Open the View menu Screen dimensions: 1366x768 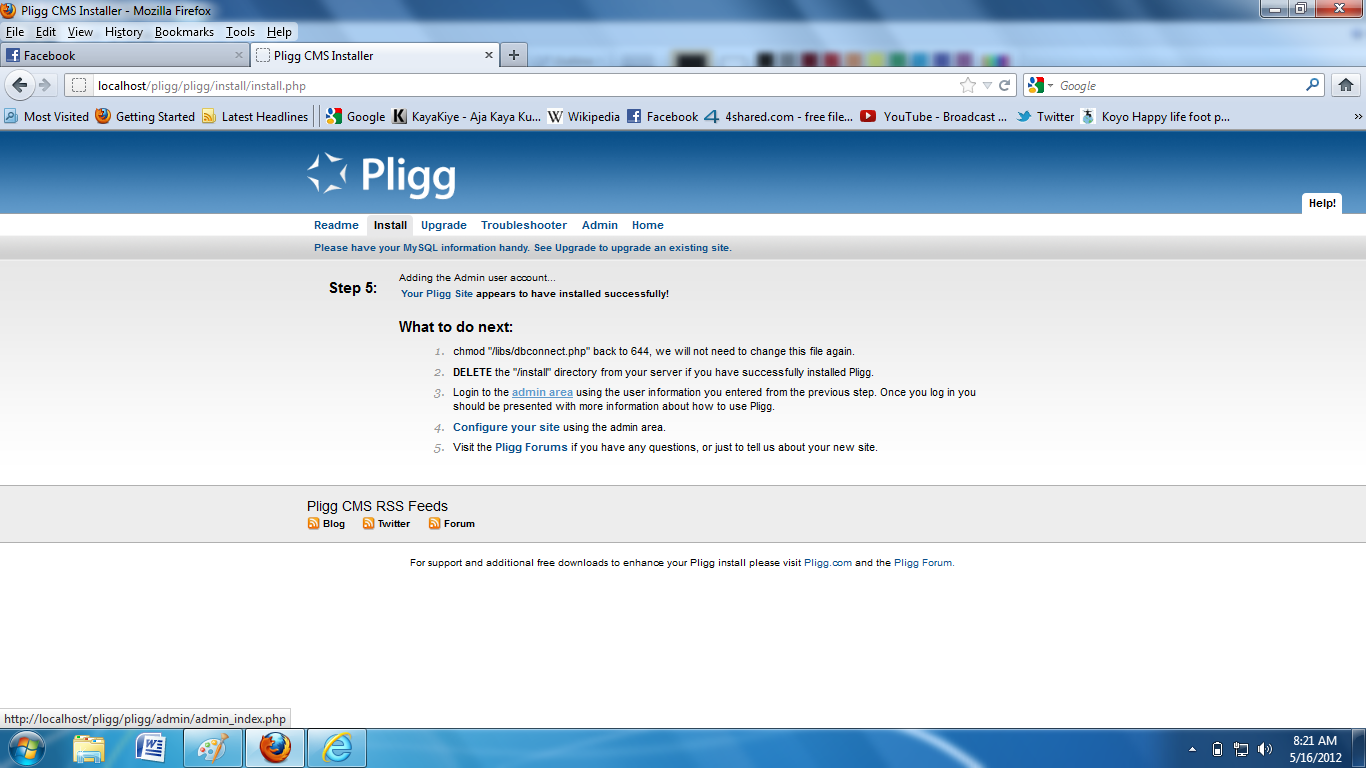[80, 32]
